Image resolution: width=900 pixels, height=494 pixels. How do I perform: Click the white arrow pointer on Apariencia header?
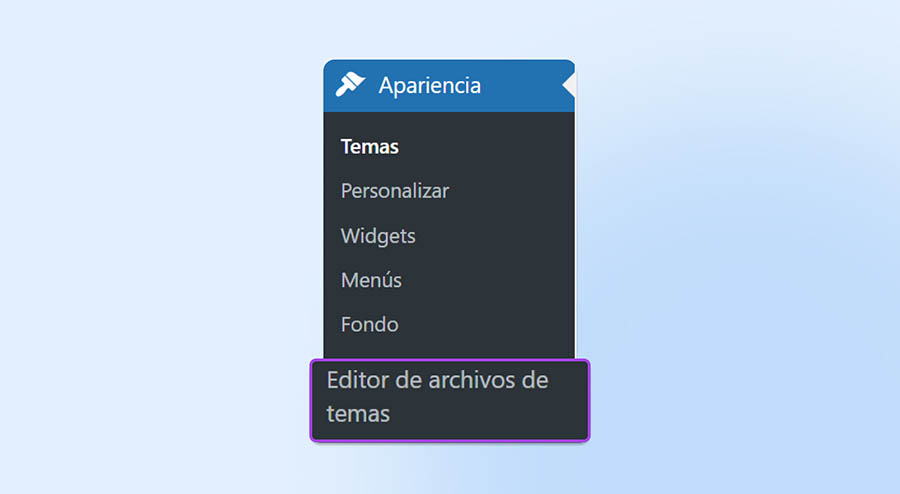pyautogui.click(x=568, y=86)
